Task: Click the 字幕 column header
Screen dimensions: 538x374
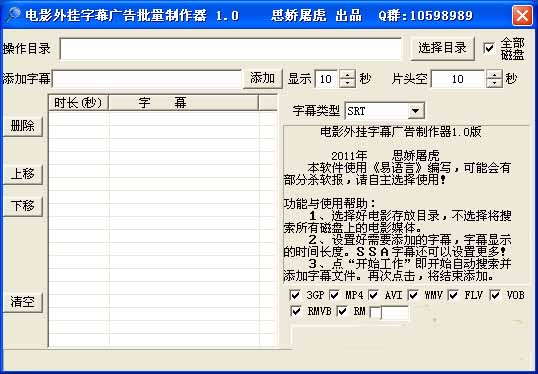Action: [183, 103]
